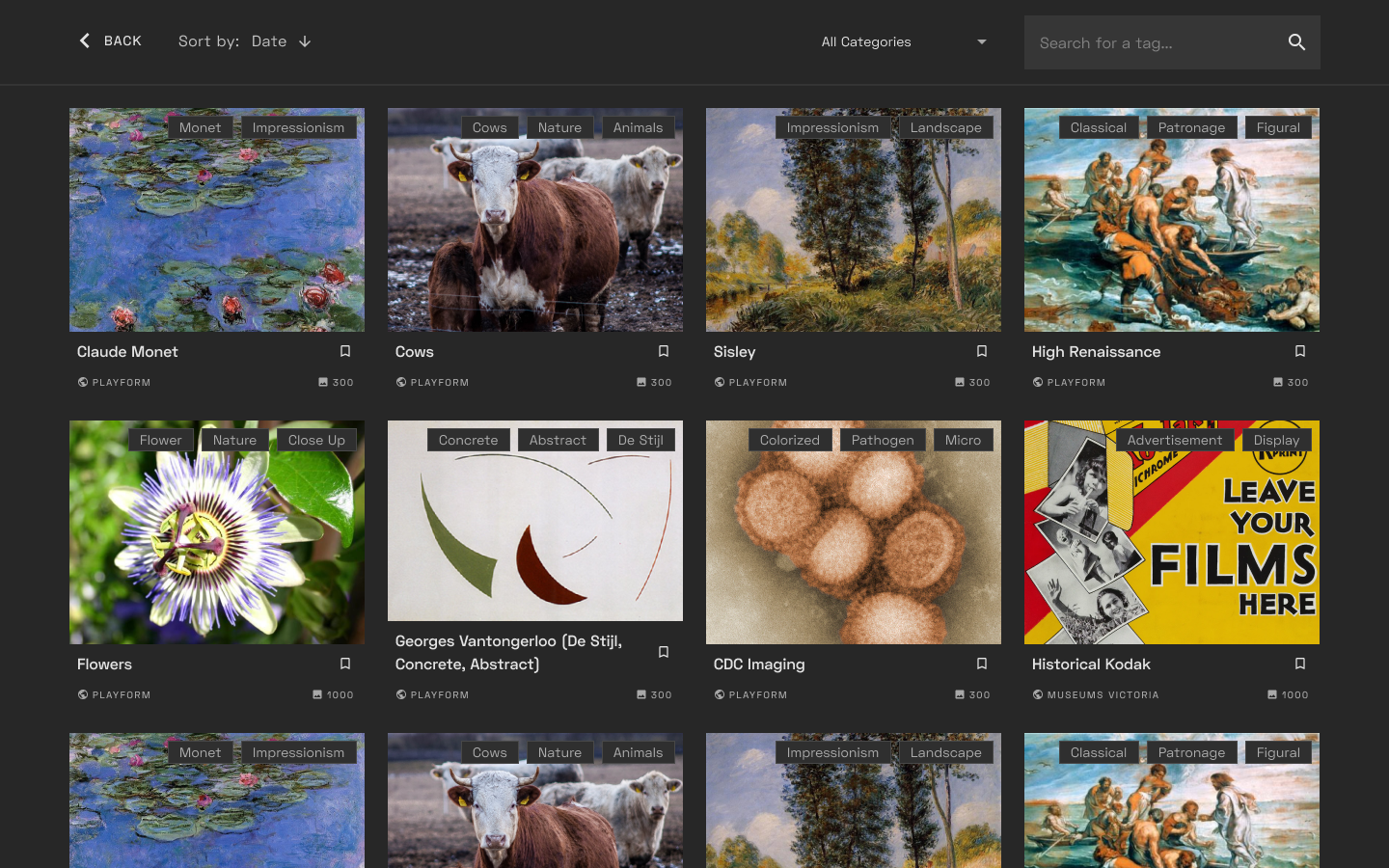Click the search magnifier icon
The image size is (1389, 868).
click(x=1296, y=42)
